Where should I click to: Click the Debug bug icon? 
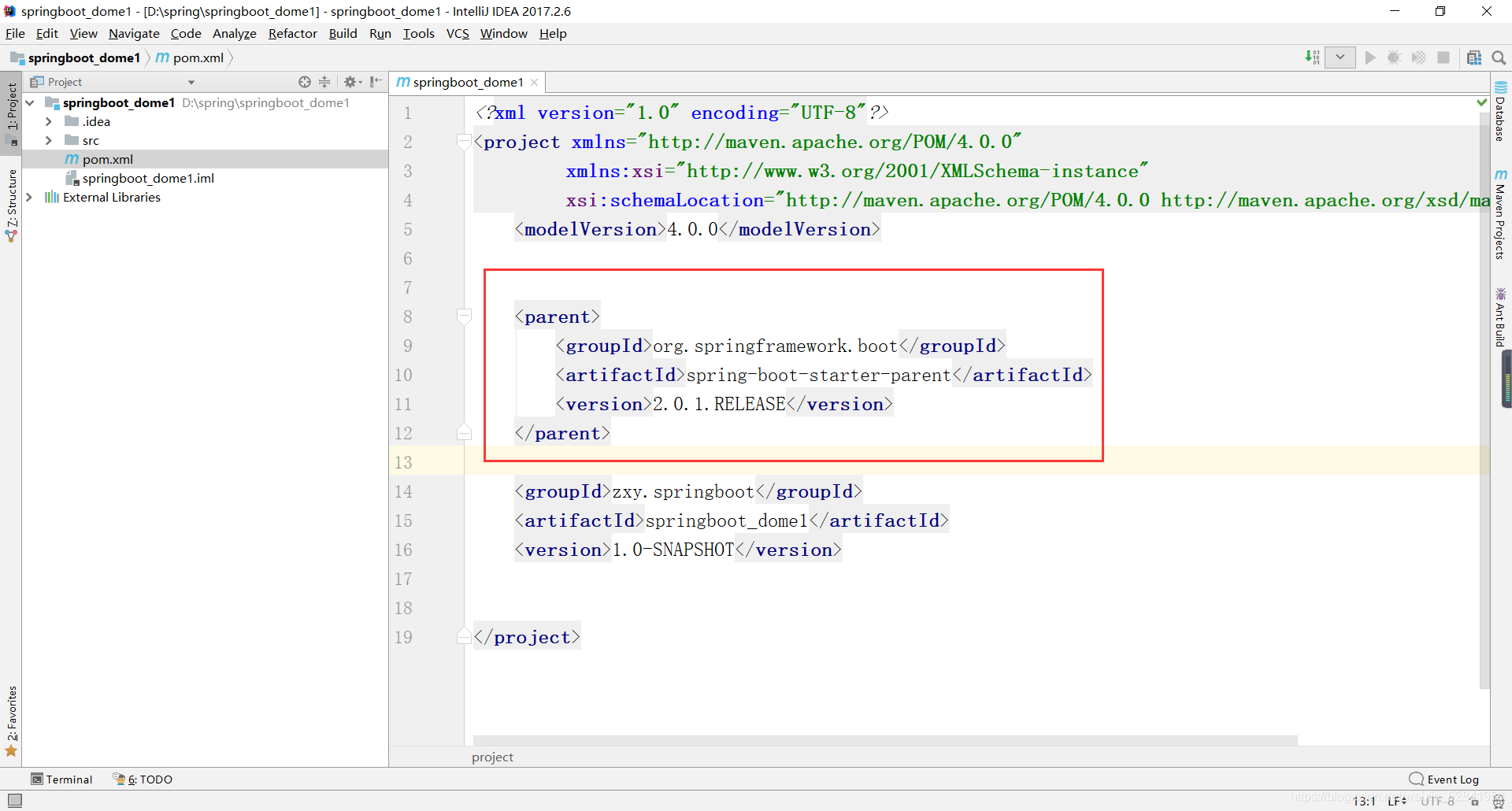click(1394, 57)
